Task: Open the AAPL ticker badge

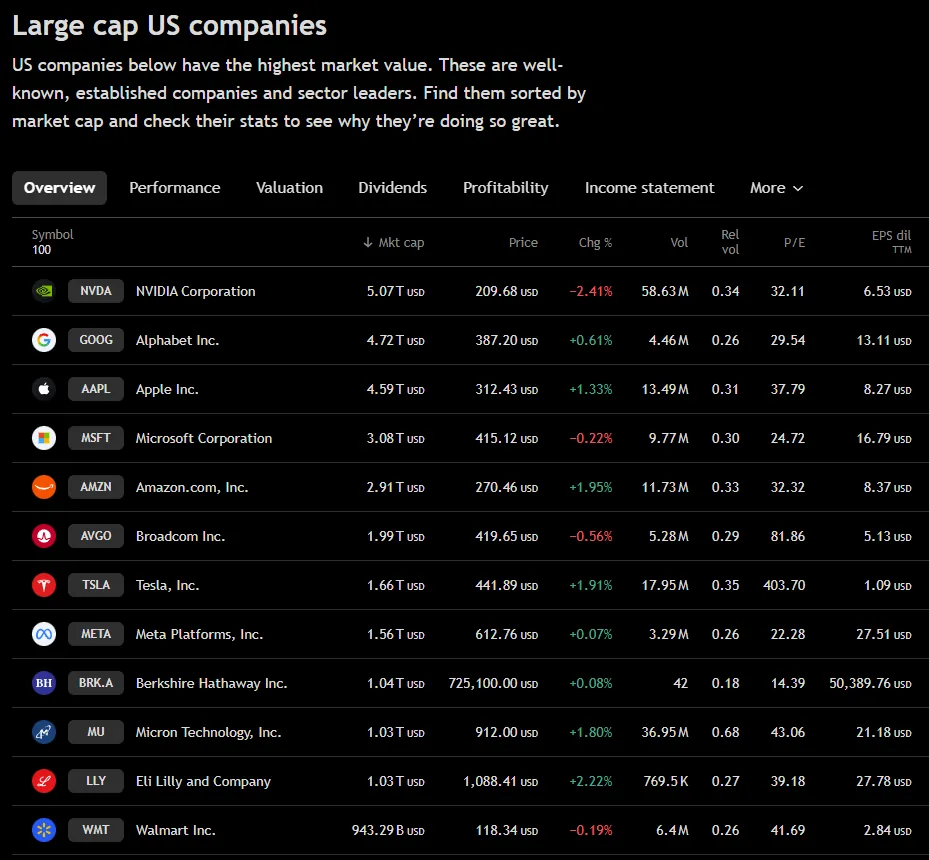Action: coord(96,389)
